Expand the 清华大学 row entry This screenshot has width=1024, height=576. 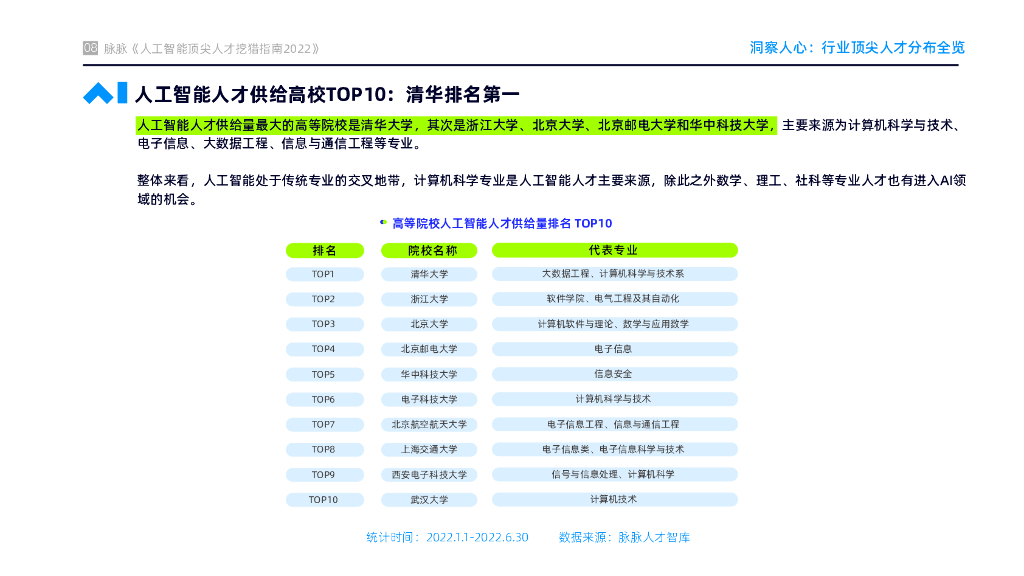click(x=429, y=273)
